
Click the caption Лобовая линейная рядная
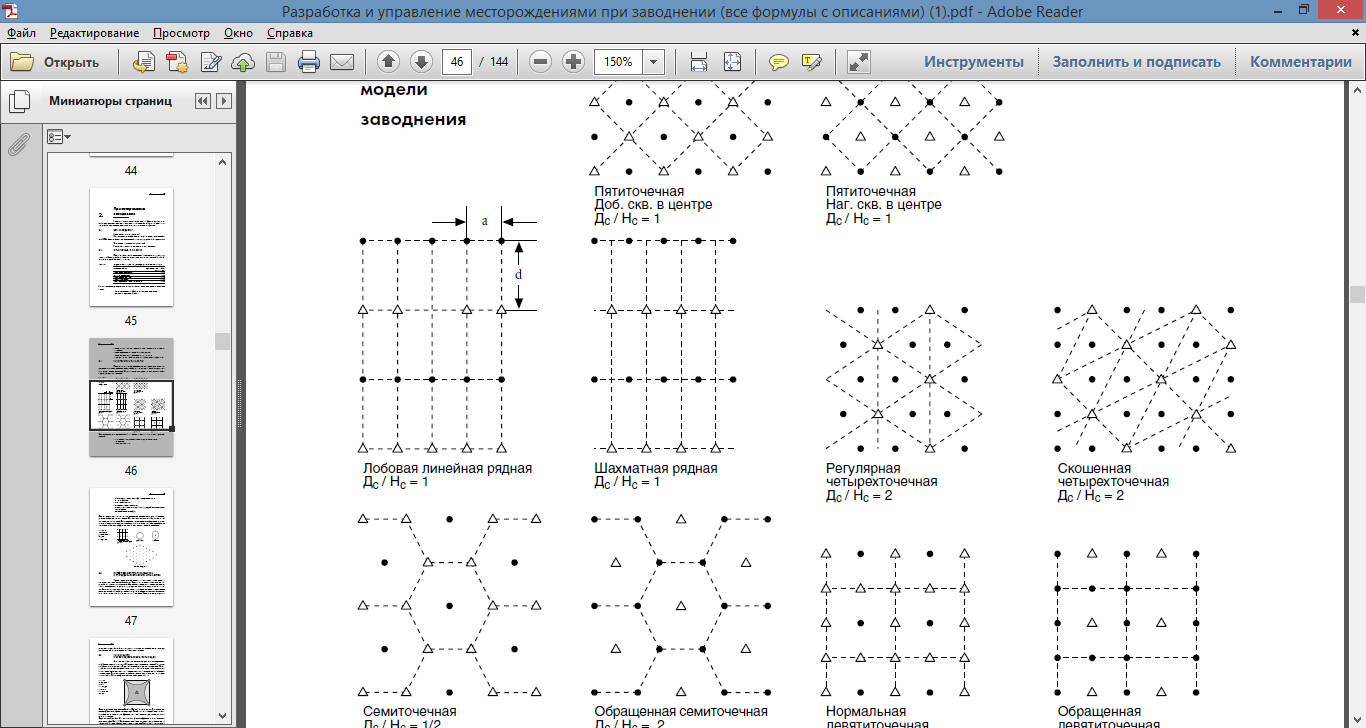coord(447,468)
